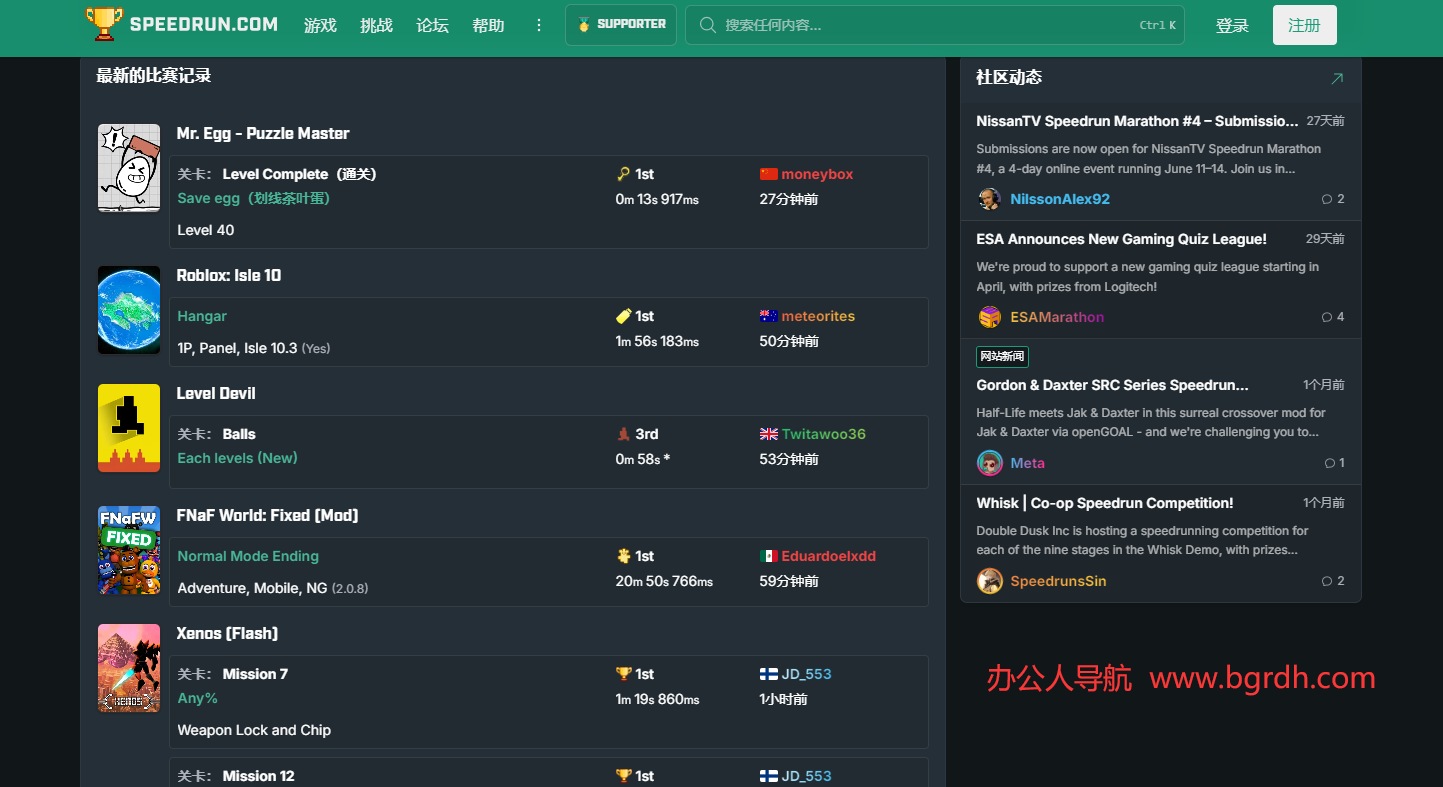Click ESAMarathon avatar
The image size is (1443, 787).
click(989, 317)
